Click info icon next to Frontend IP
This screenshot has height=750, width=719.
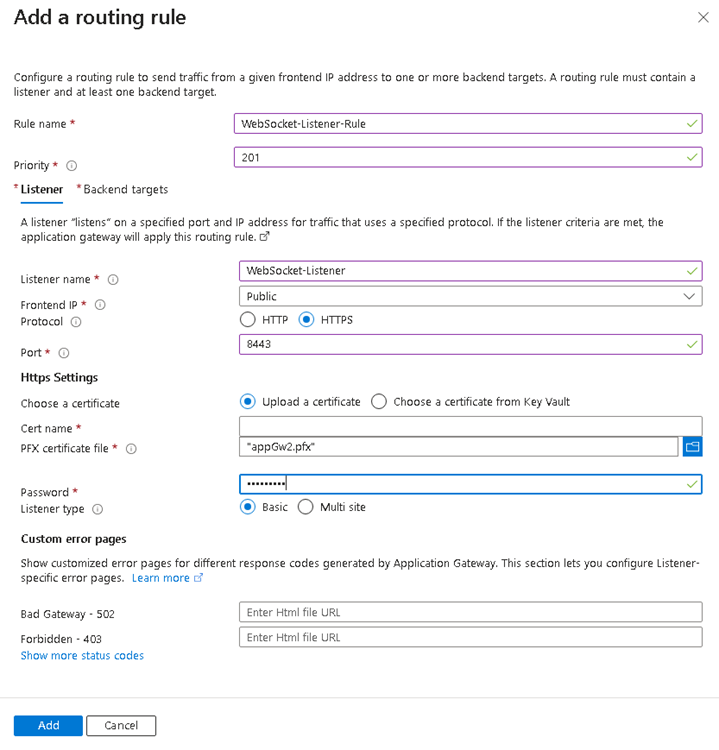pyautogui.click(x=100, y=305)
